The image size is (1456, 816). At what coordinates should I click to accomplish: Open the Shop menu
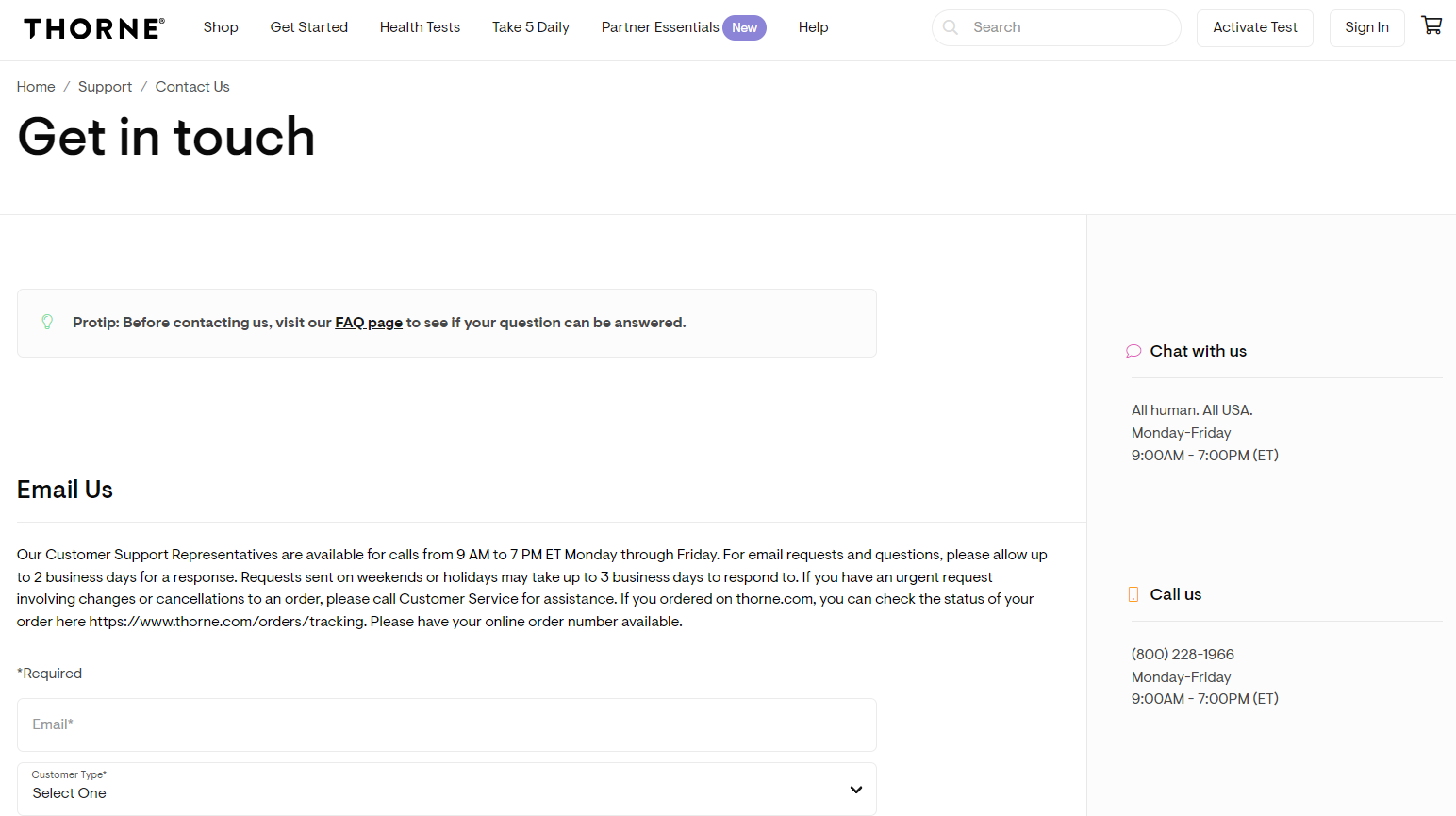click(x=221, y=27)
